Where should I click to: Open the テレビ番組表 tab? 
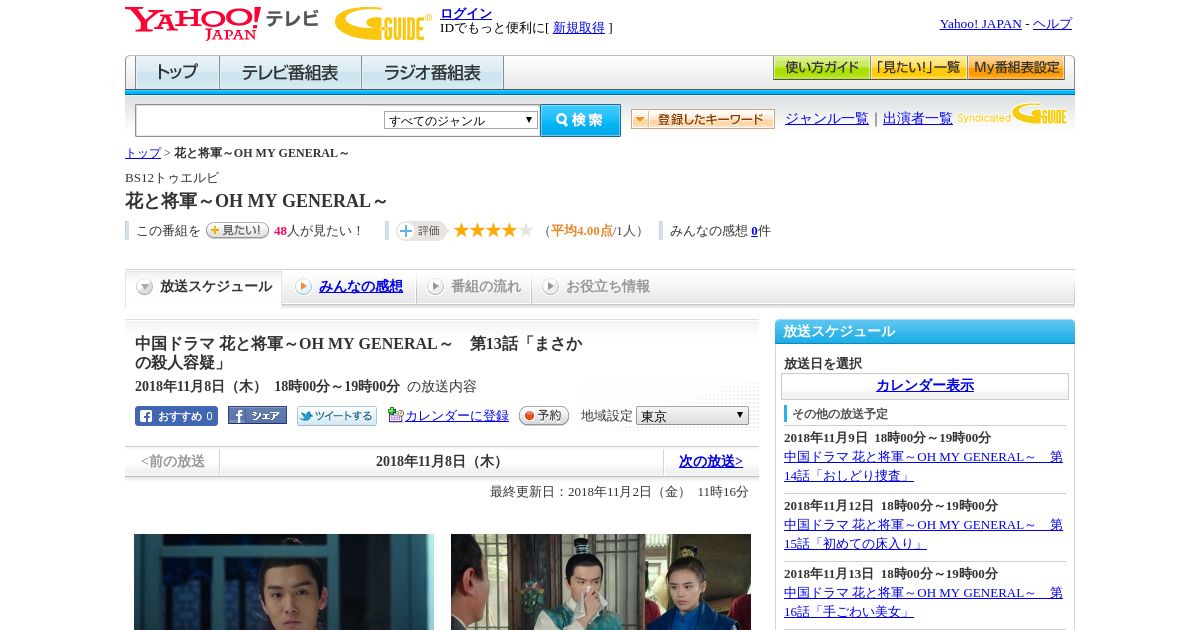(290, 72)
